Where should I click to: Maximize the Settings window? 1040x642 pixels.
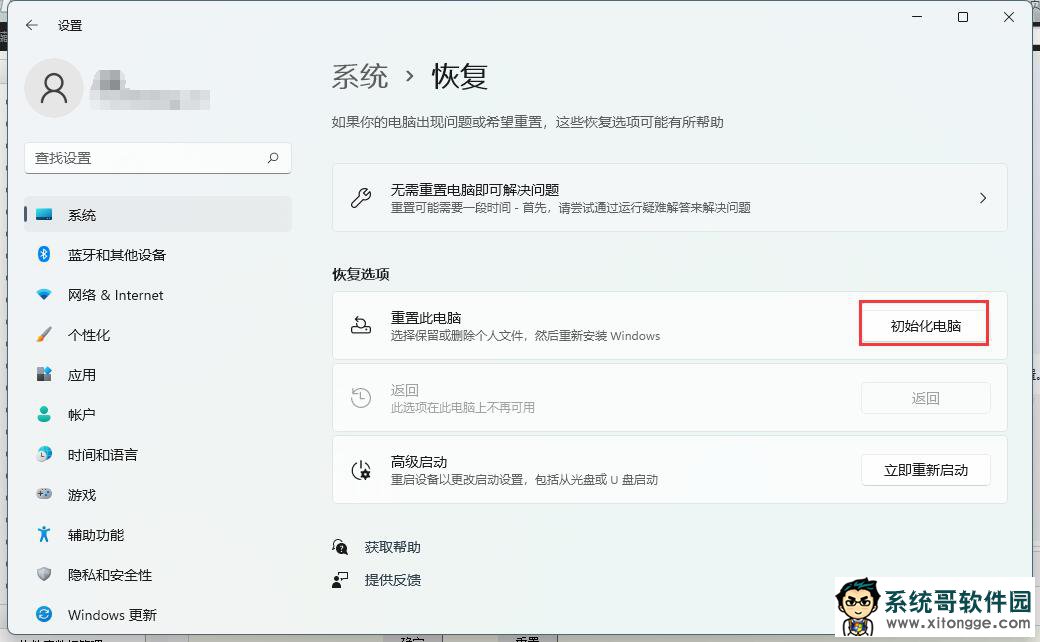click(963, 17)
